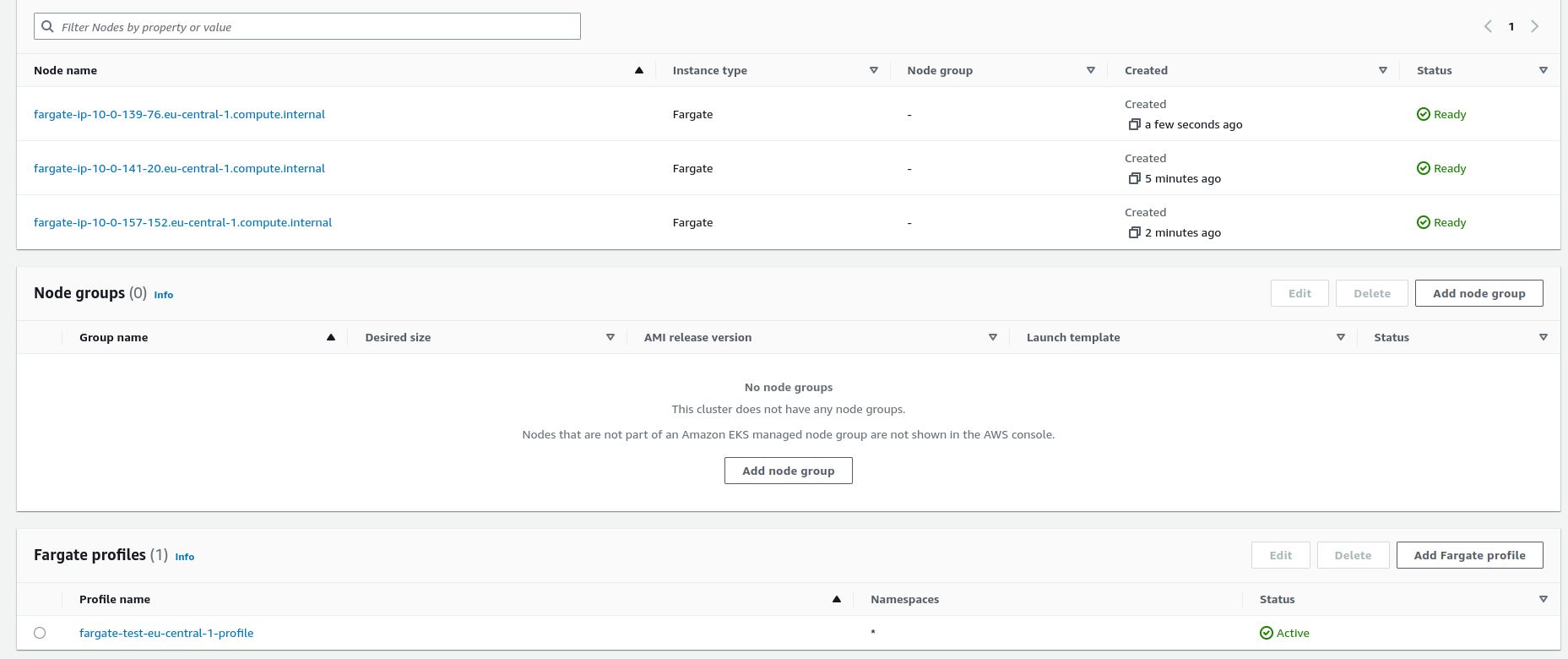Sort nodes by Created column
The height and width of the screenshot is (659, 1568).
[x=1383, y=70]
